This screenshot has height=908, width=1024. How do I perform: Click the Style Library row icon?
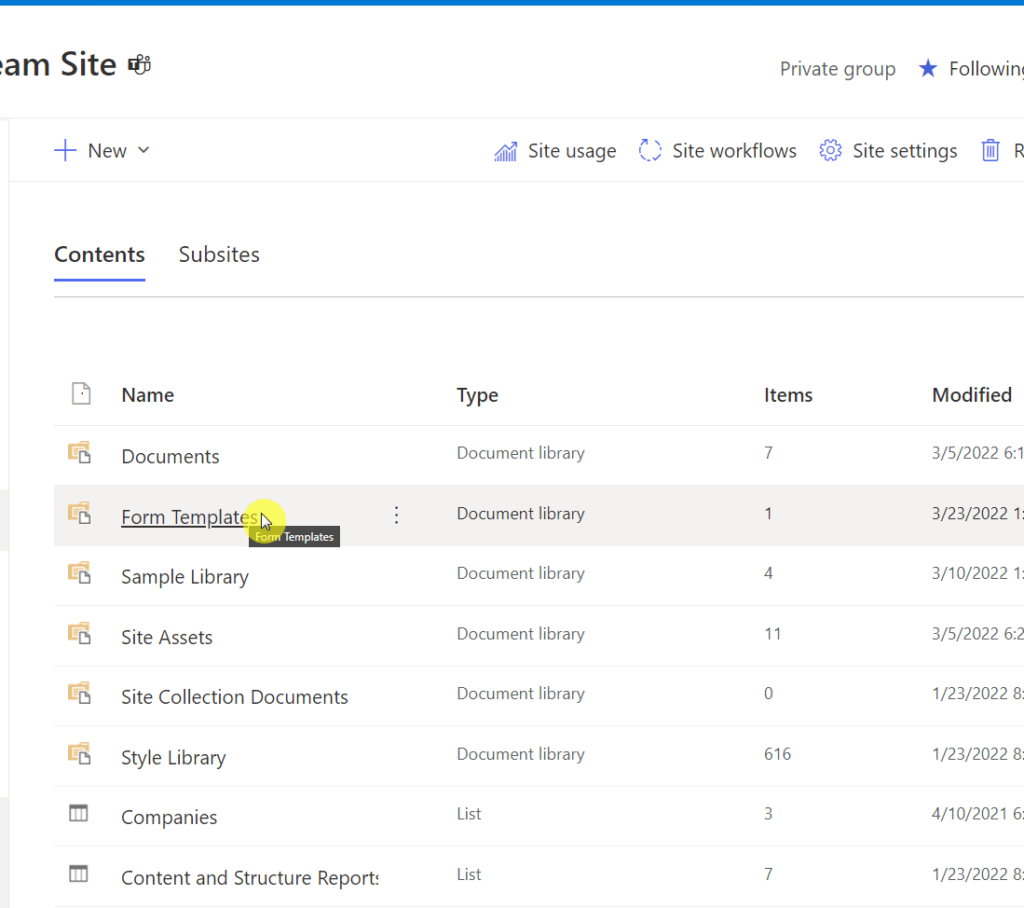point(79,753)
